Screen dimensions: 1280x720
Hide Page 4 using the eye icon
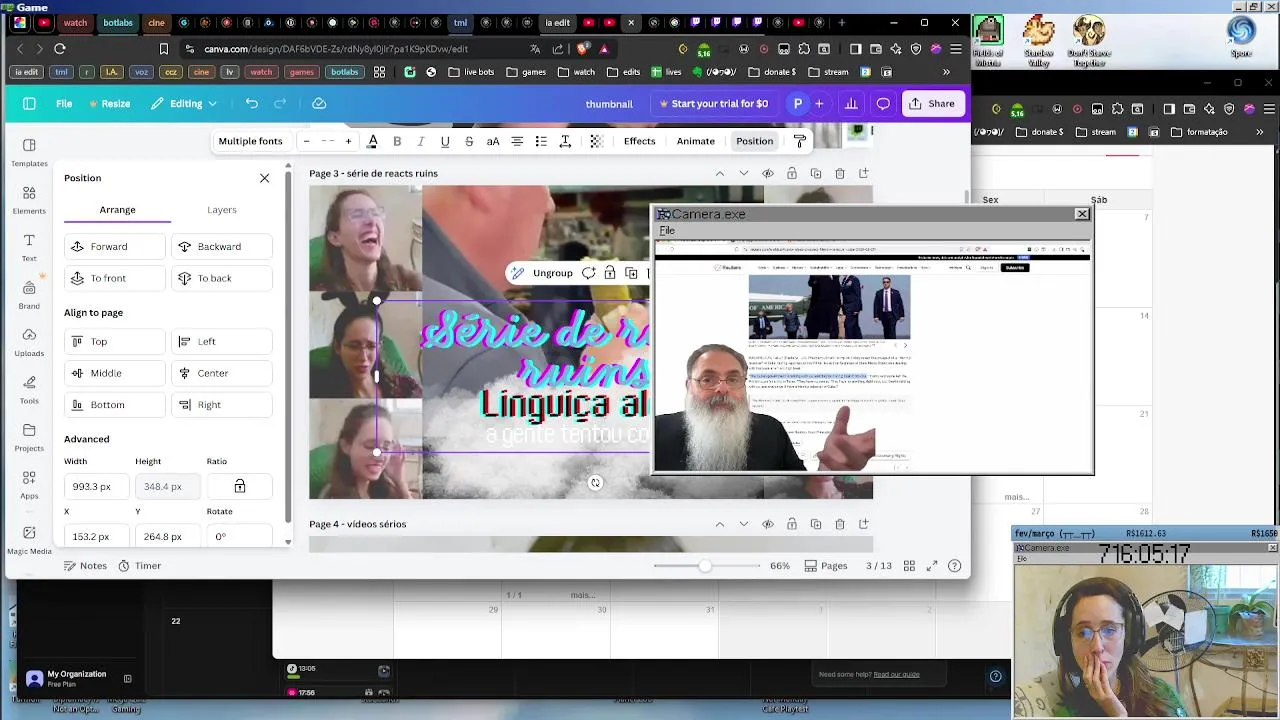768,524
